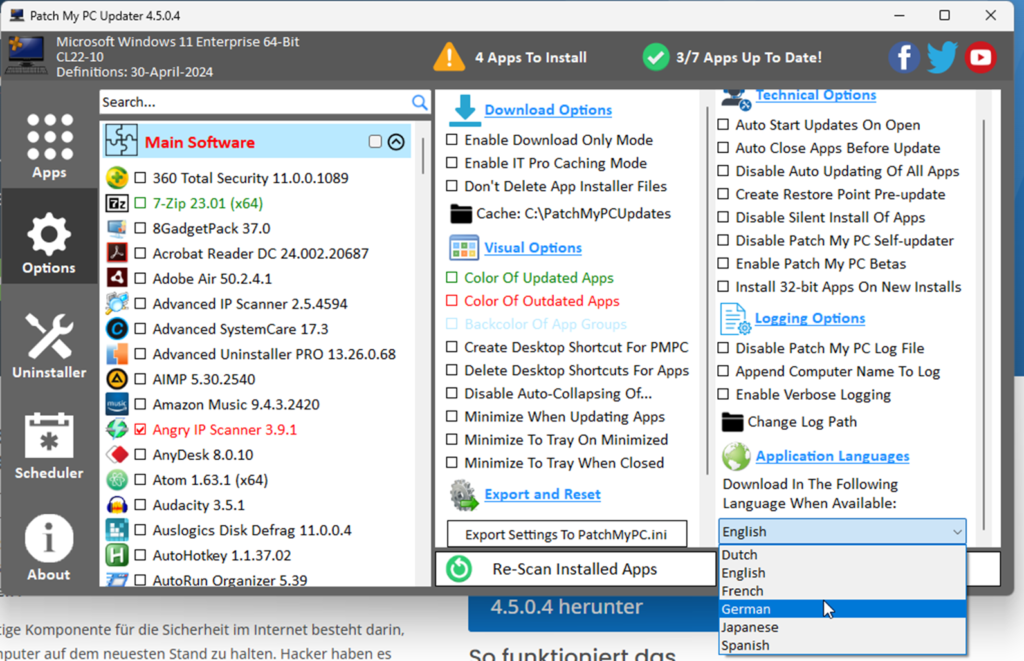Click the YouTube icon in header
The image size is (1024, 661).
pos(980,57)
